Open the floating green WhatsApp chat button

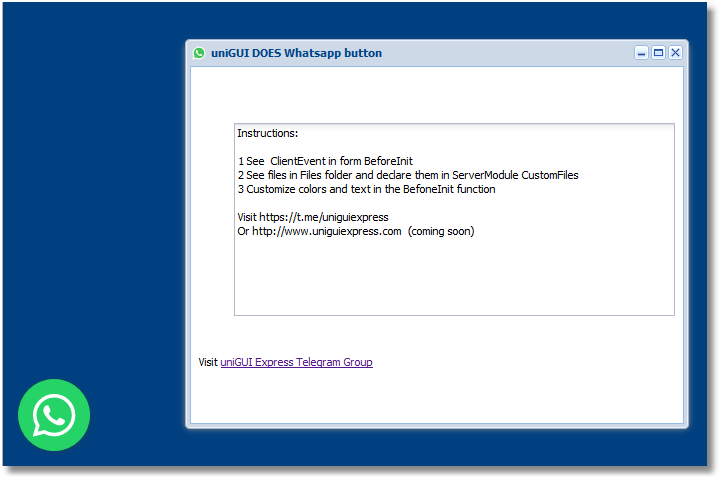(54, 415)
